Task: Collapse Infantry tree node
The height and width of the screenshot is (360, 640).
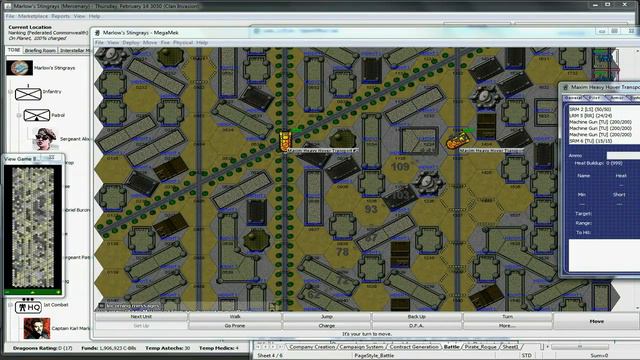Action: pyautogui.click(x=10, y=92)
